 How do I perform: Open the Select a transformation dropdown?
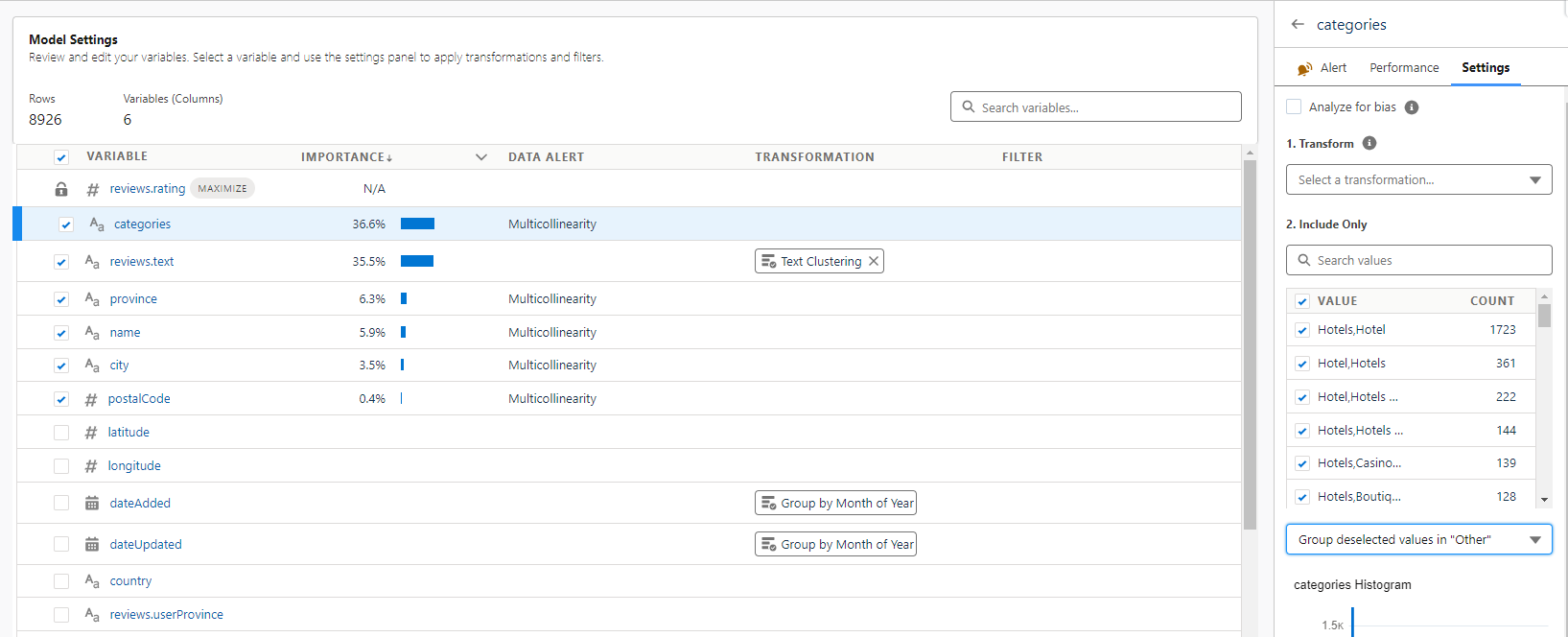(1417, 180)
